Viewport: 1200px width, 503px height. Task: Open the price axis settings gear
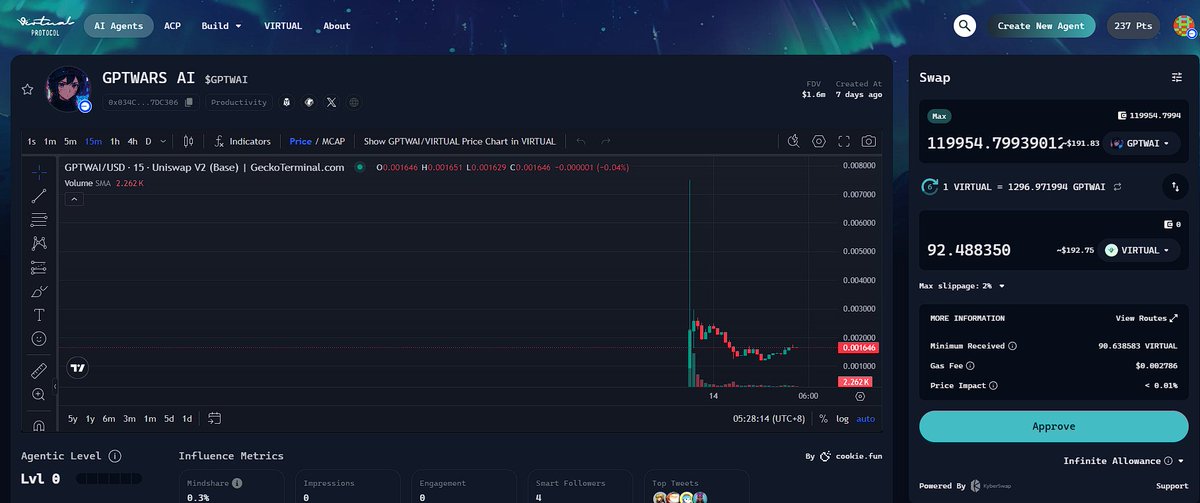tap(860, 396)
